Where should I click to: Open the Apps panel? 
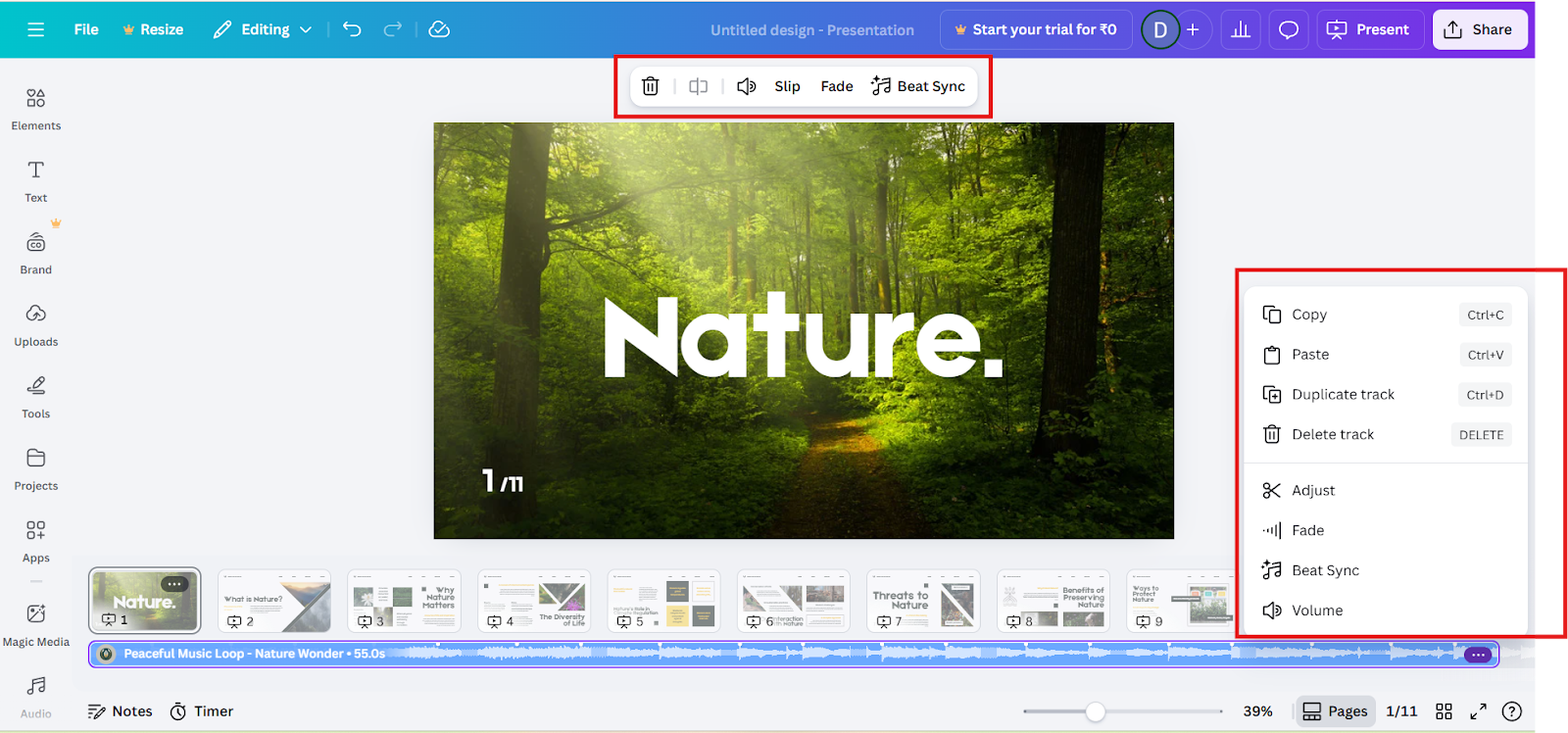(36, 541)
